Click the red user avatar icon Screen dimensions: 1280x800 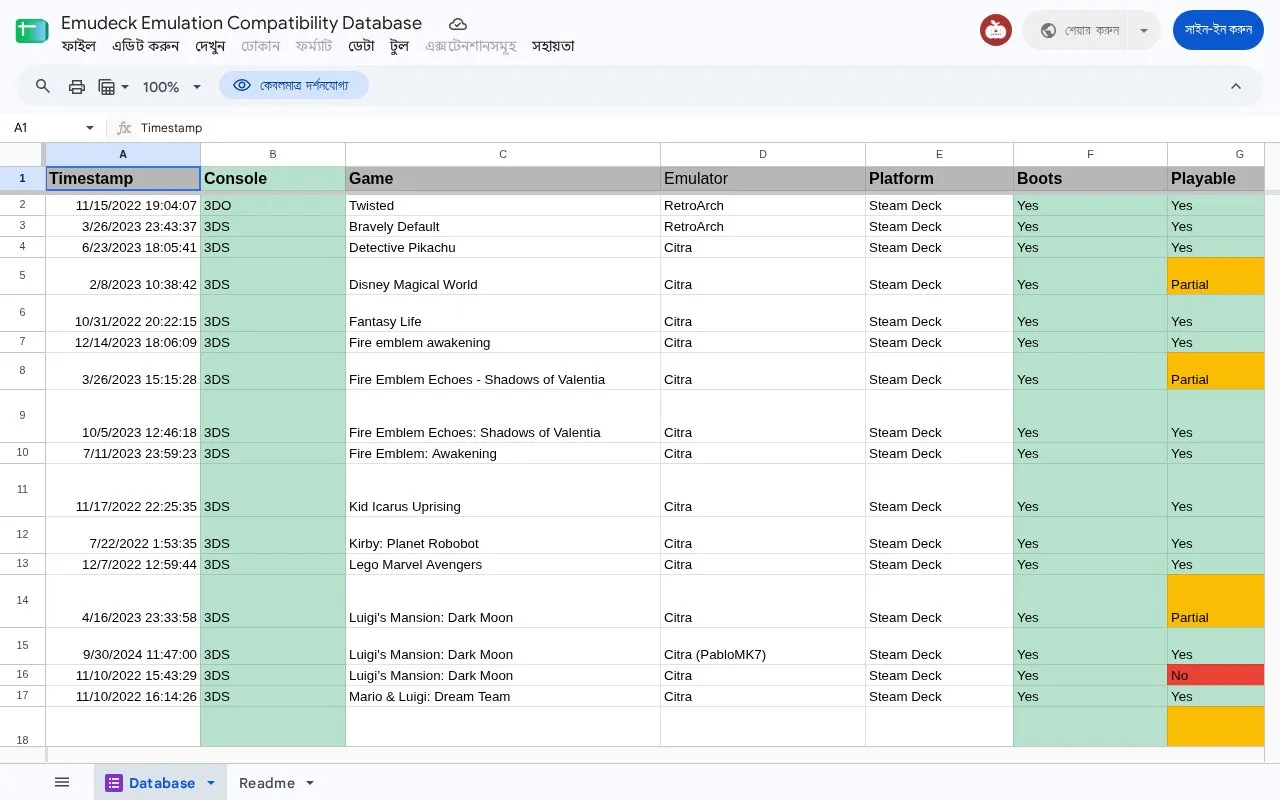coord(996,30)
